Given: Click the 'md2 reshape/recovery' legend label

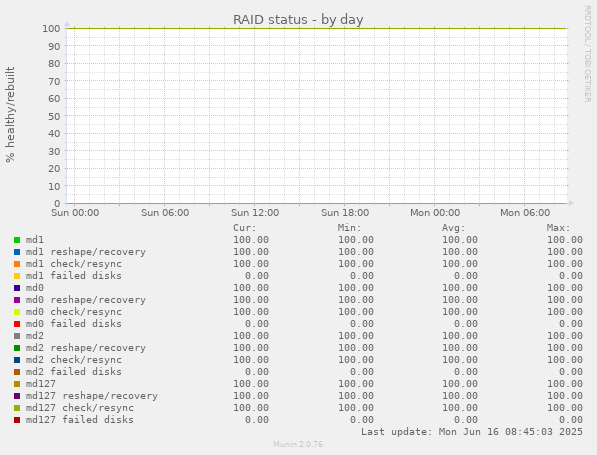Looking at the screenshot, I should (86, 348).
